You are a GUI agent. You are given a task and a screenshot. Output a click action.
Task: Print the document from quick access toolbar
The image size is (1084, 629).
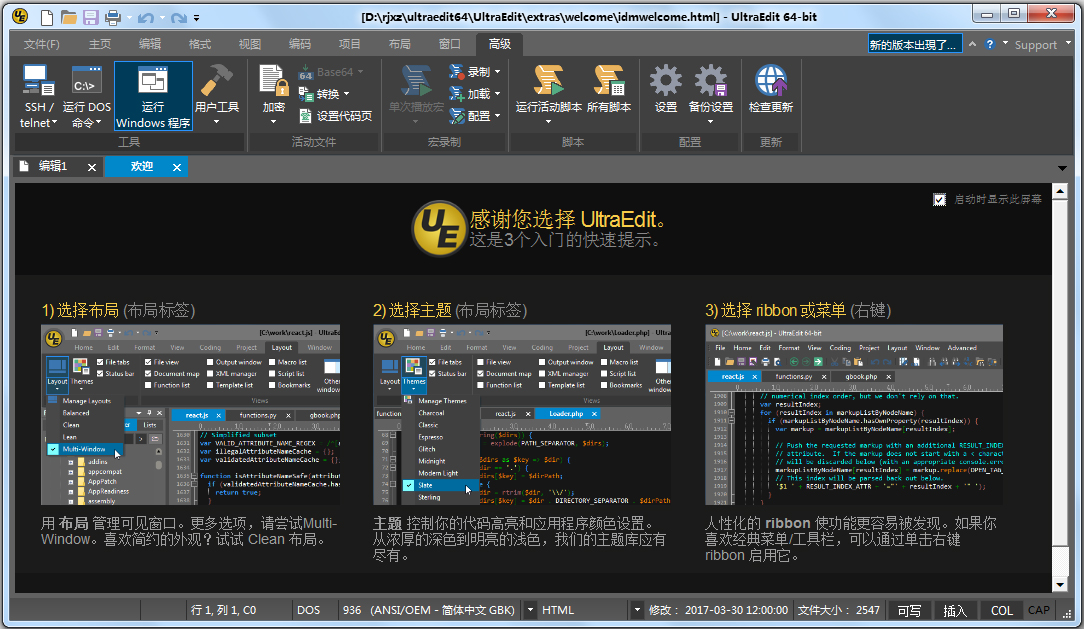click(112, 17)
